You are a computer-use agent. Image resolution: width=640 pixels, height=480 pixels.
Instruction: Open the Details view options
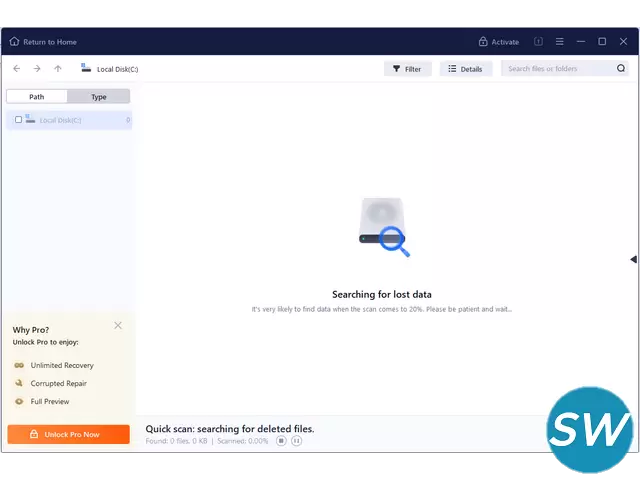(x=465, y=69)
